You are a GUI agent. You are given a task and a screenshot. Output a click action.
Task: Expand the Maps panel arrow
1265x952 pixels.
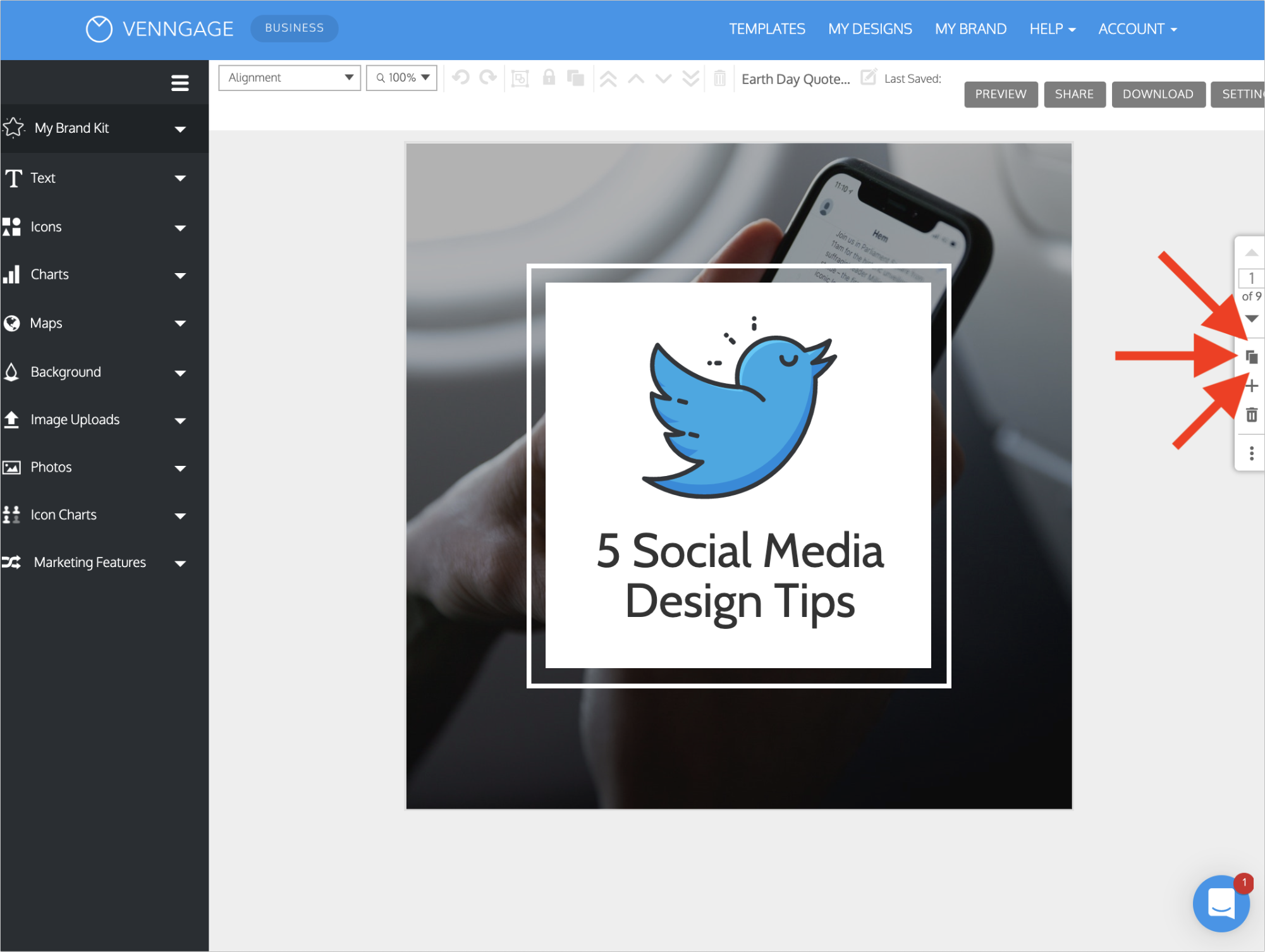coord(180,324)
